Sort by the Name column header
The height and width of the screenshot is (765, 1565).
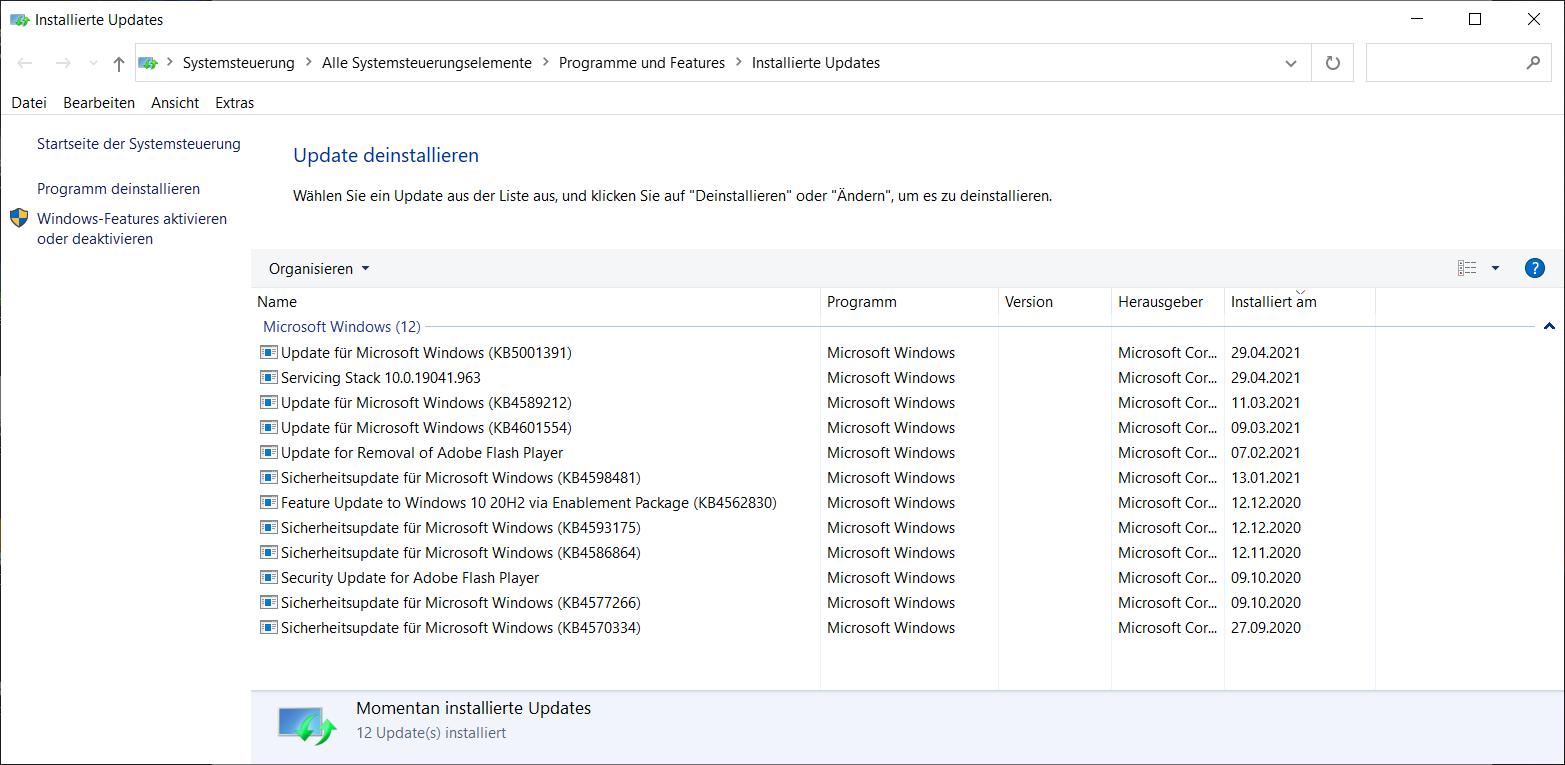[x=535, y=302]
